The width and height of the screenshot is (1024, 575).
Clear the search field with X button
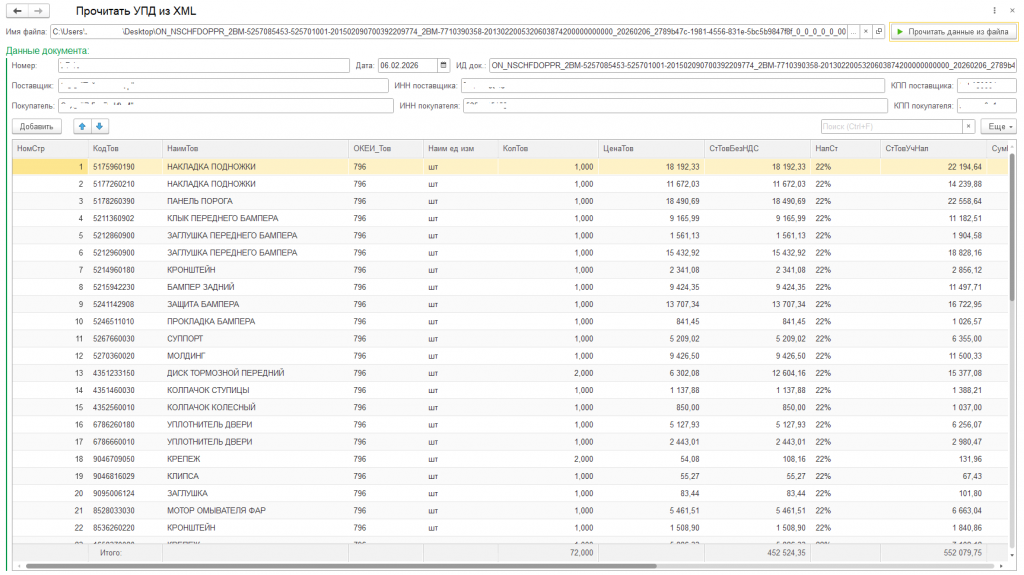point(969,127)
